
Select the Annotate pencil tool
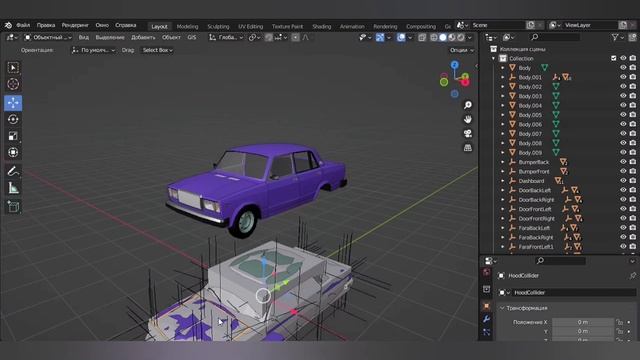pyautogui.click(x=13, y=171)
